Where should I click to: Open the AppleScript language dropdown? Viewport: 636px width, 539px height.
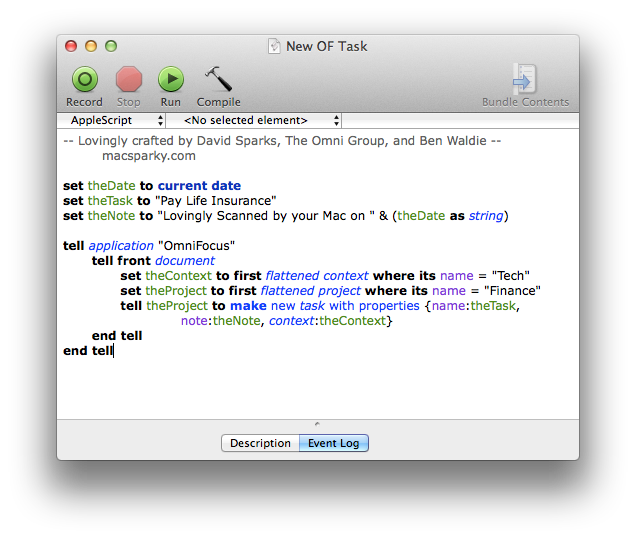(x=112, y=120)
